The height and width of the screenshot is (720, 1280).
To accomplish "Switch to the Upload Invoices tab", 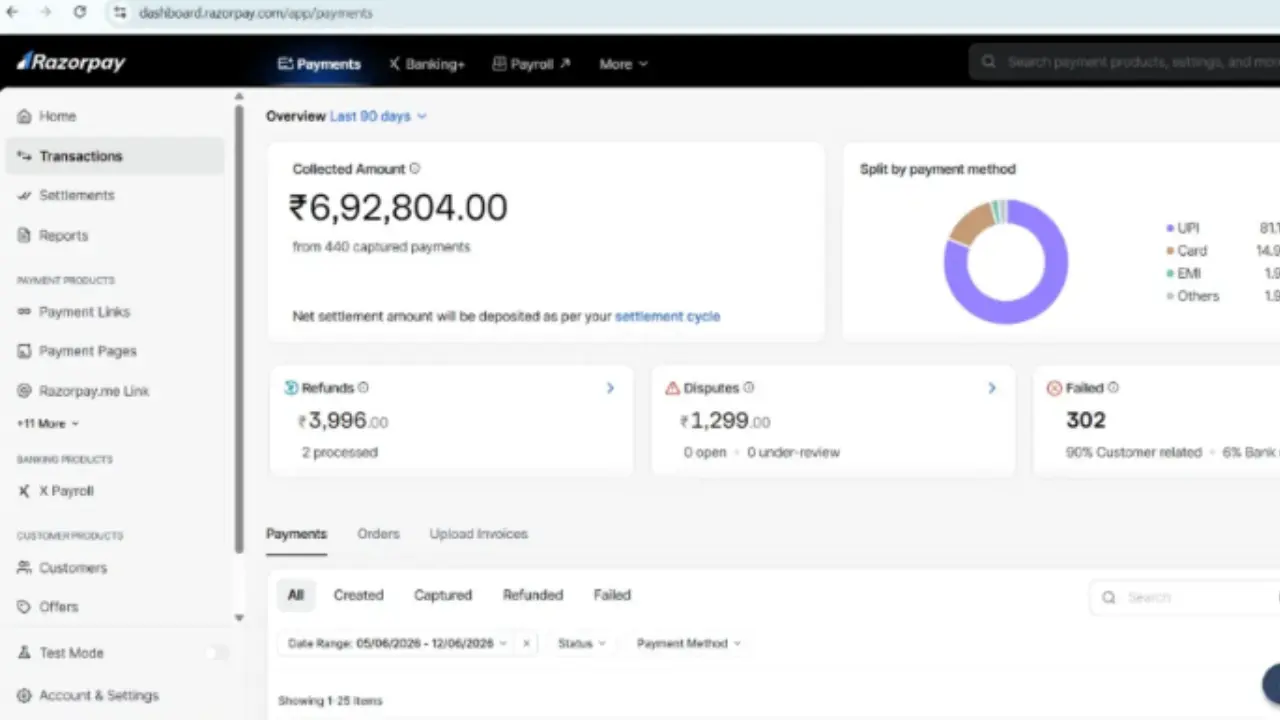I will 479,534.
